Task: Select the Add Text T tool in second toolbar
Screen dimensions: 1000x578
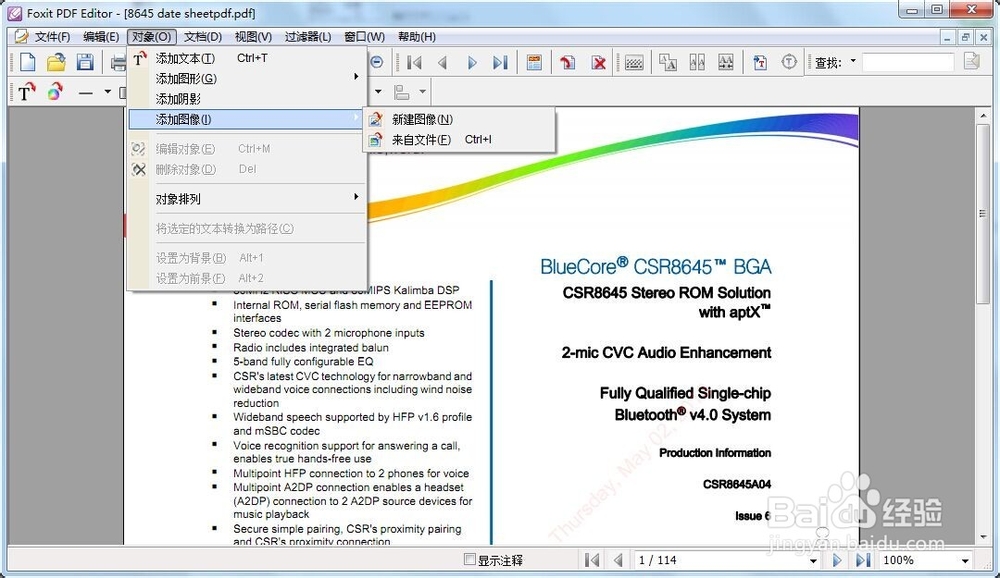Action: point(26,93)
